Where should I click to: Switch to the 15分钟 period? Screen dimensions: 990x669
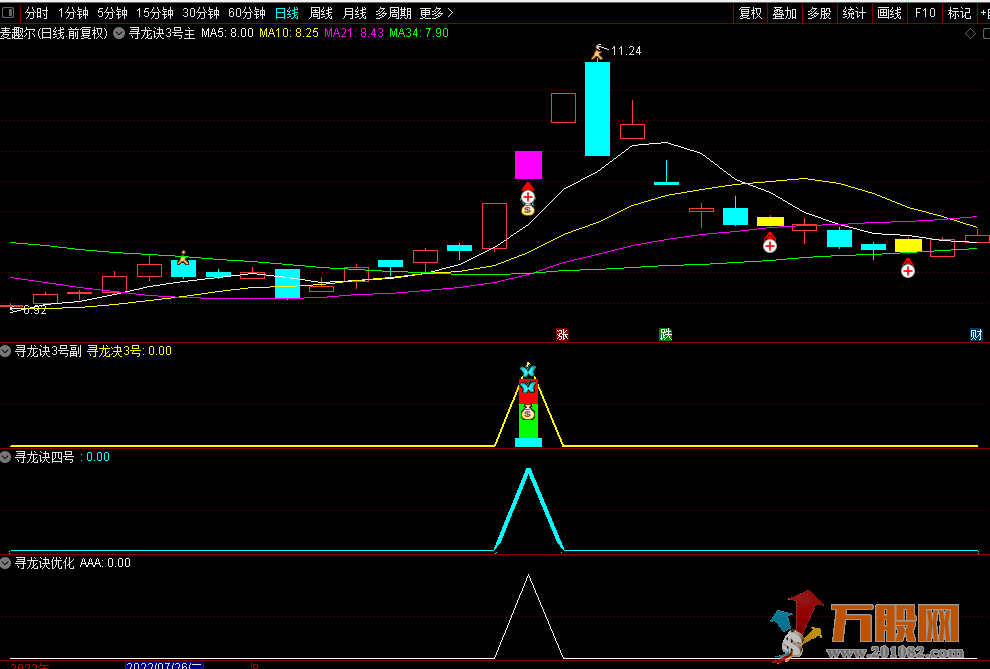[155, 13]
